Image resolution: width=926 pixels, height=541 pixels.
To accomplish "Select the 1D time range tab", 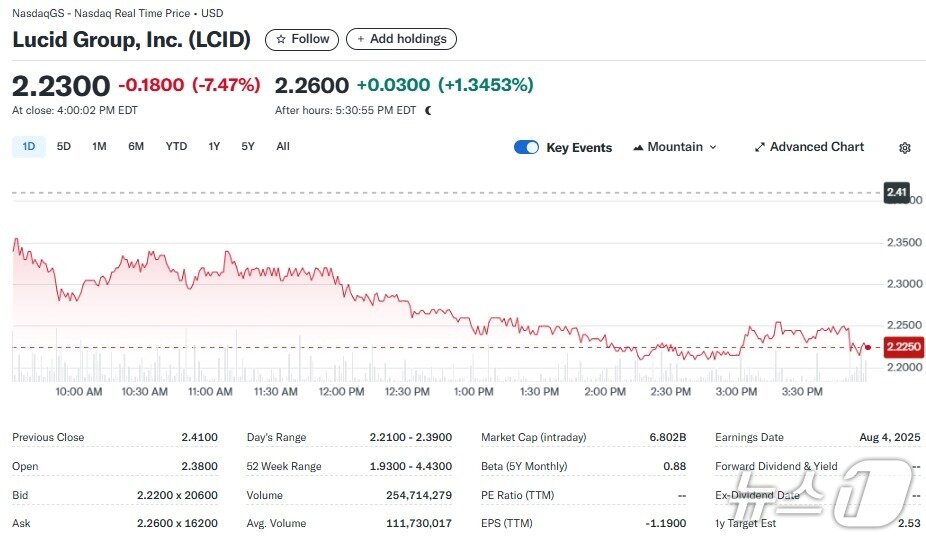I will pyautogui.click(x=29, y=146).
